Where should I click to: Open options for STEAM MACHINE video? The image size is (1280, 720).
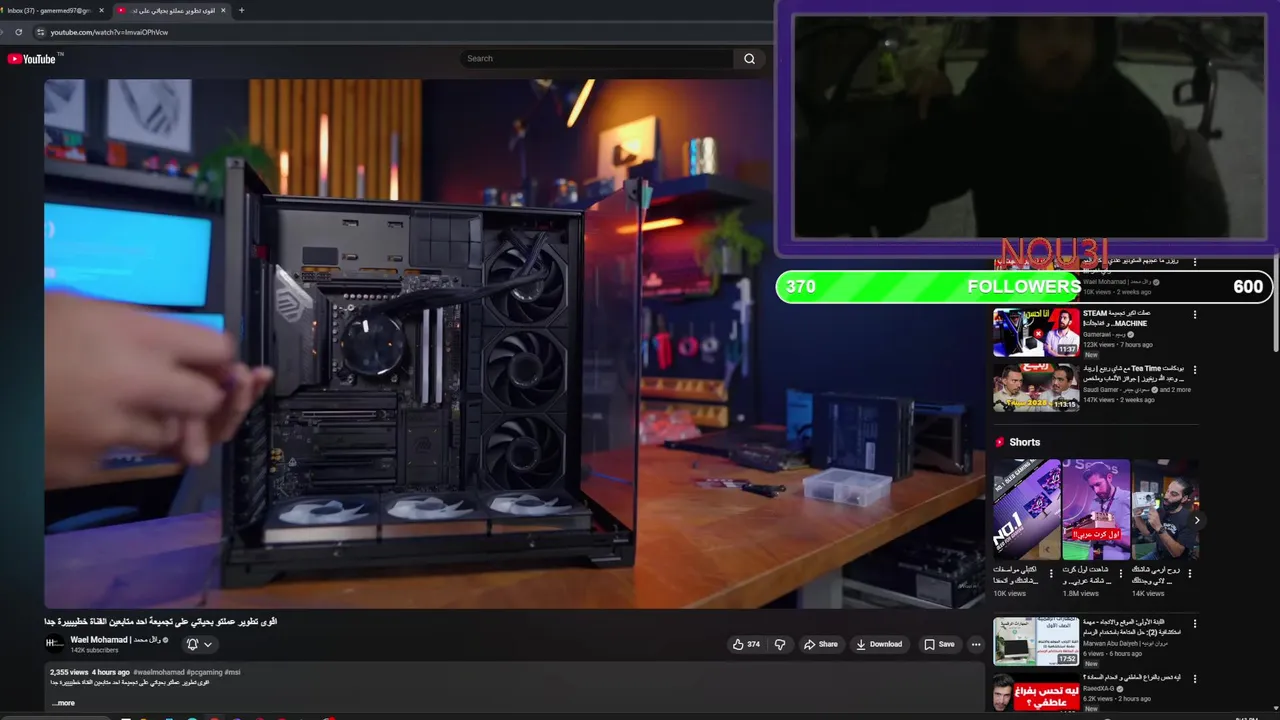tap(1194, 315)
